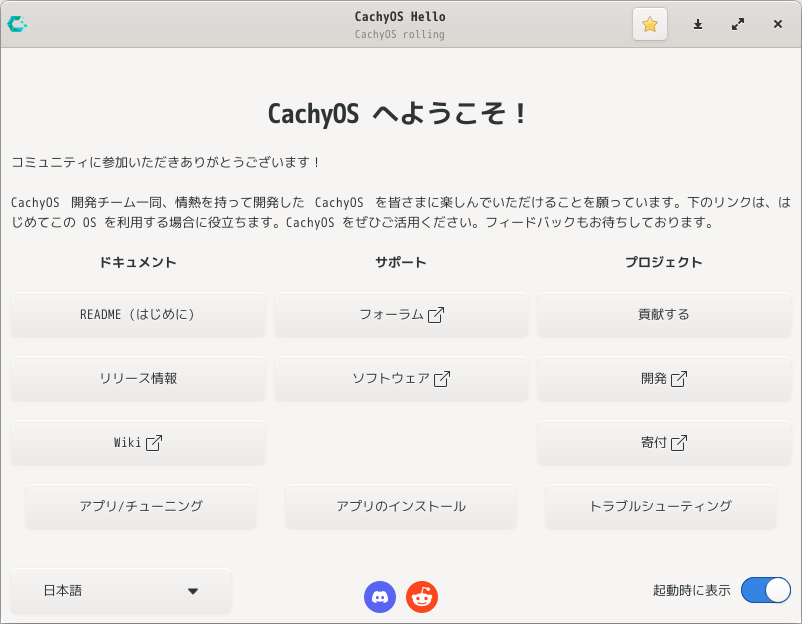
Task: Open the Wiki external link button
Action: pyautogui.click(x=138, y=442)
